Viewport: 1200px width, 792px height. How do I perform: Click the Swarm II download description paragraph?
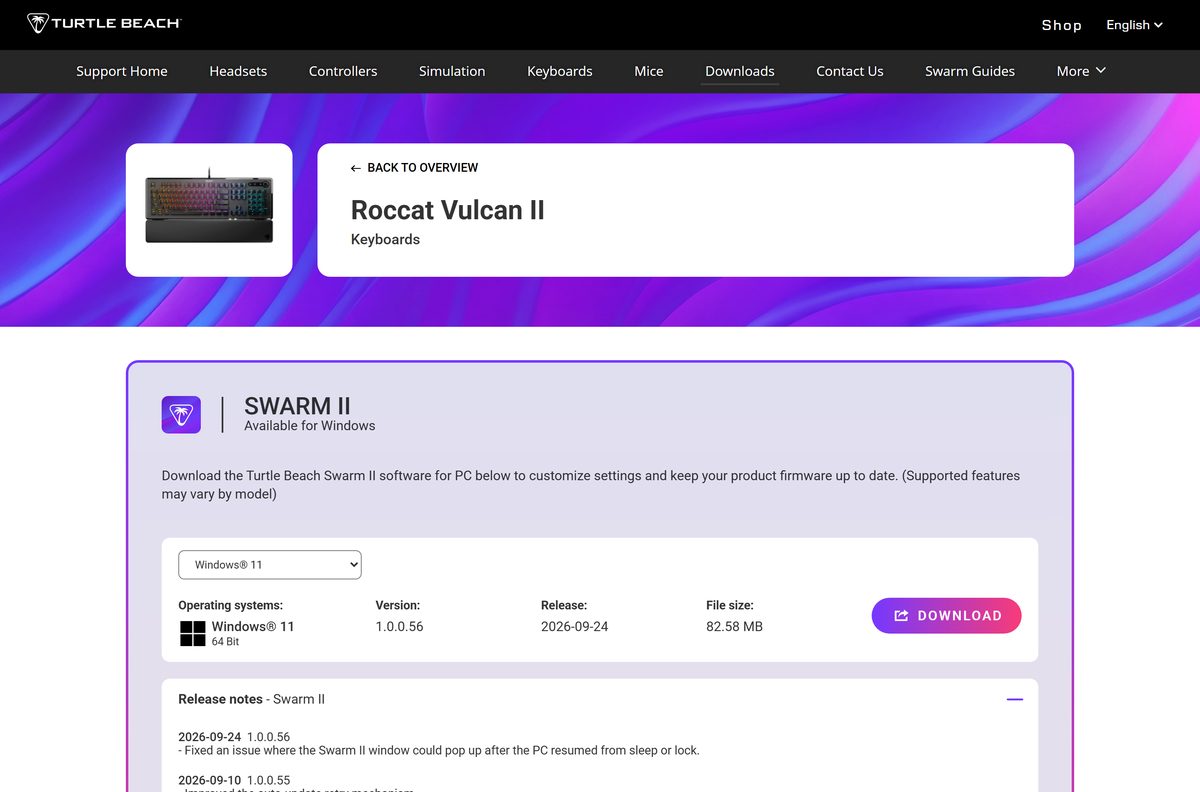click(x=591, y=485)
